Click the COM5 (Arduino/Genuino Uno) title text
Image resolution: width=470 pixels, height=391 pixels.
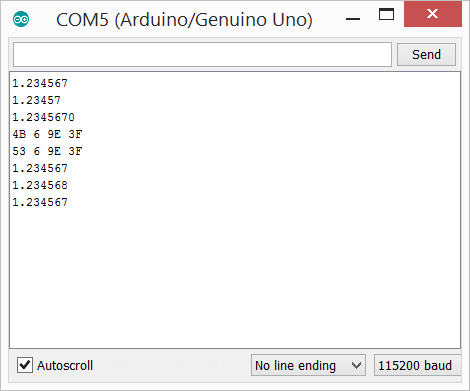click(x=184, y=20)
